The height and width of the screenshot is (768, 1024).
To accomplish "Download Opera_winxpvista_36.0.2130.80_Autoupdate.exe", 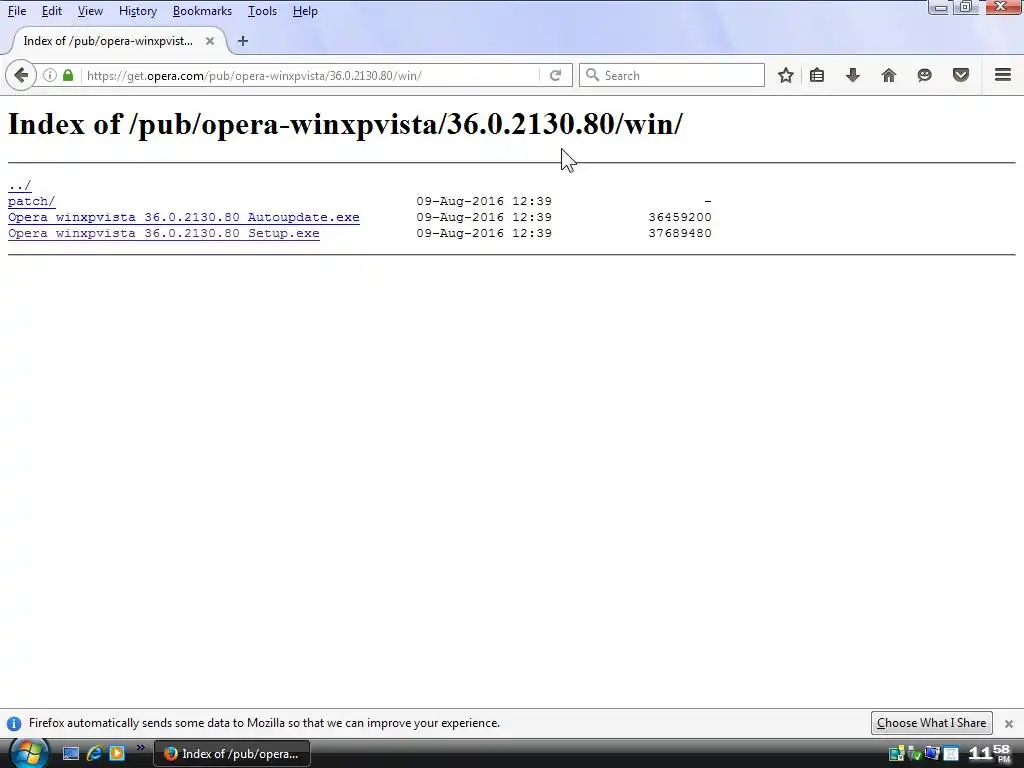I will coord(184,217).
